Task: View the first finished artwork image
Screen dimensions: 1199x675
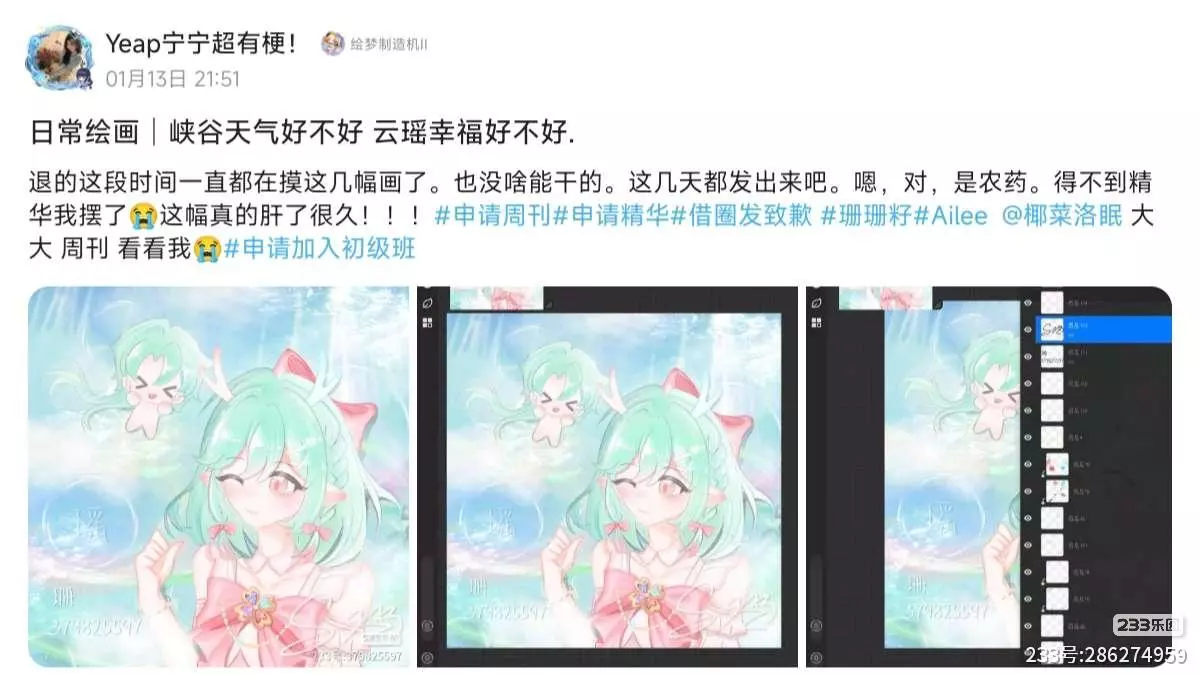Action: coord(219,476)
